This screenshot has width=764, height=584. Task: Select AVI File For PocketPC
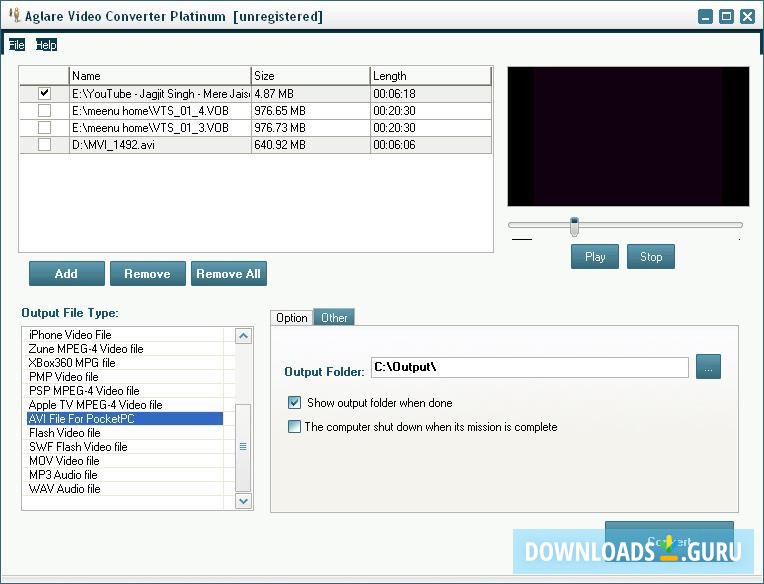click(x=125, y=419)
